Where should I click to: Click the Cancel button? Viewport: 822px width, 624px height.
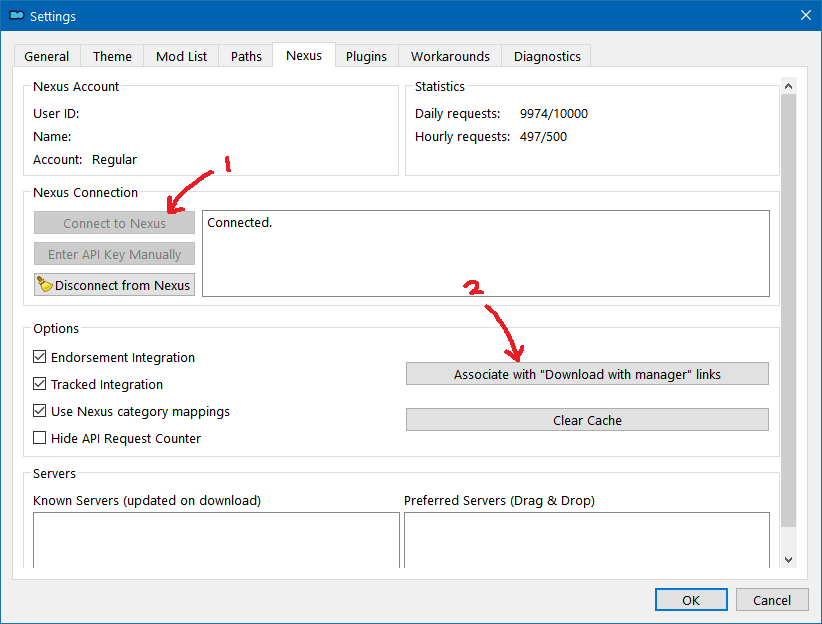point(772,600)
